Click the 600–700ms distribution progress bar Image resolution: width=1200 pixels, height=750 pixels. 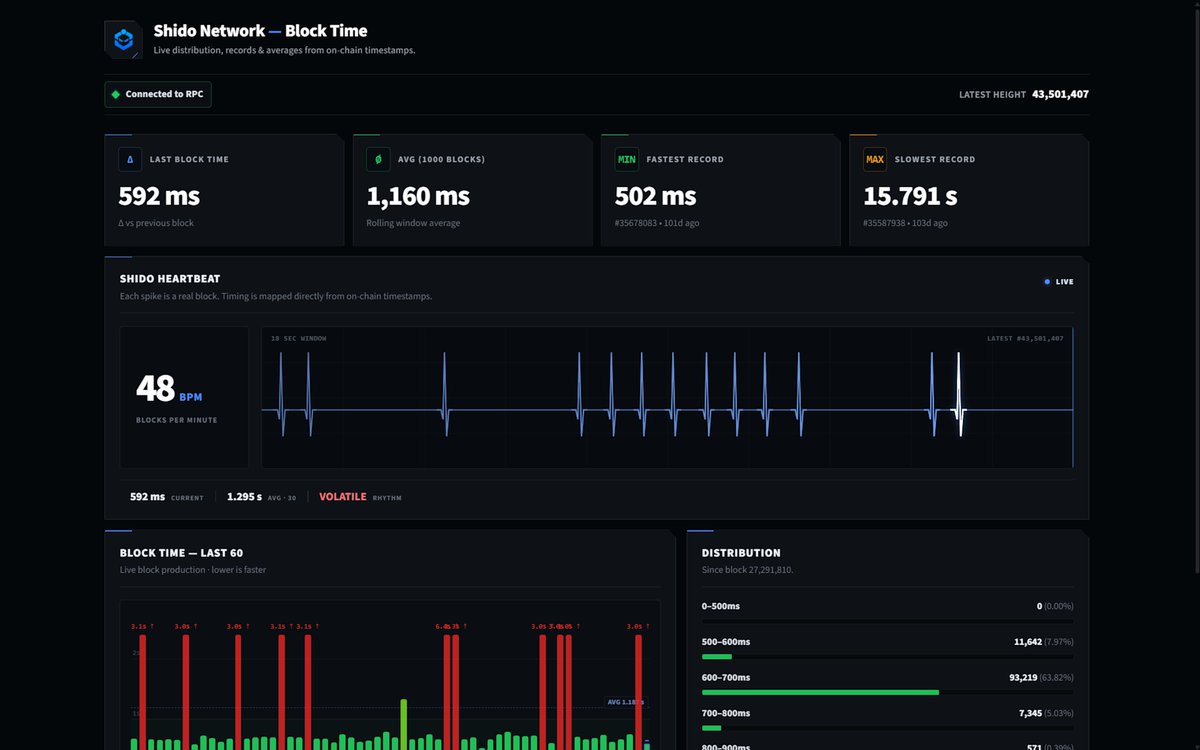pyautogui.click(x=888, y=692)
